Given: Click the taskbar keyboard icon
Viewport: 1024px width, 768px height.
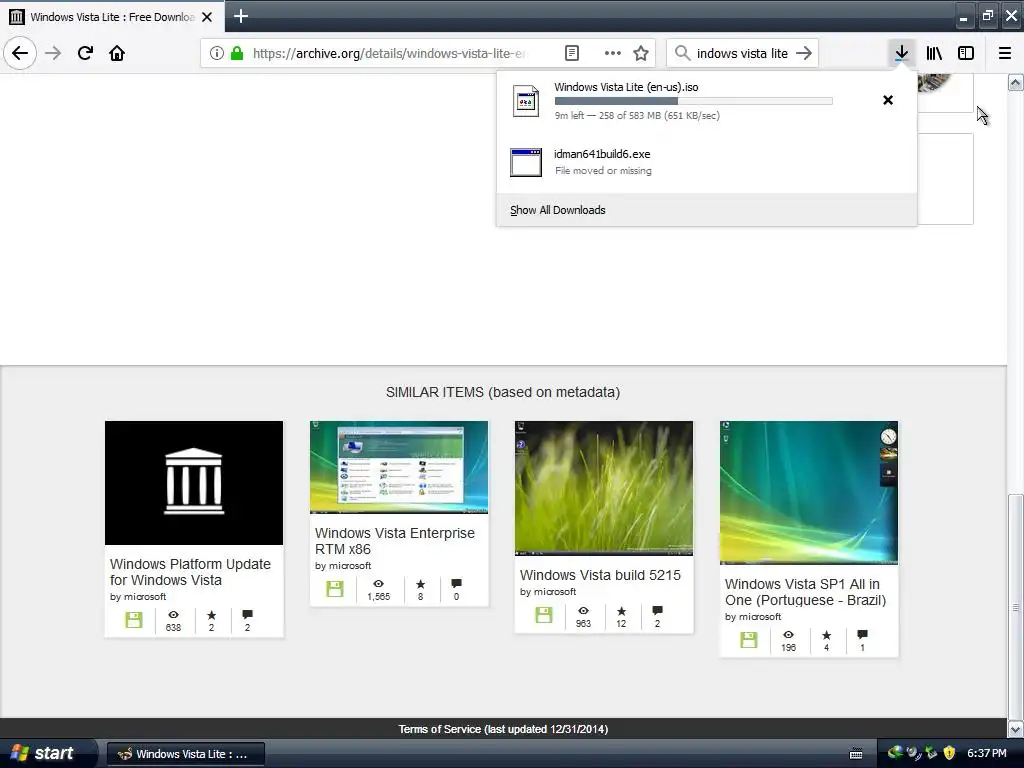Looking at the screenshot, I should (x=856, y=754).
